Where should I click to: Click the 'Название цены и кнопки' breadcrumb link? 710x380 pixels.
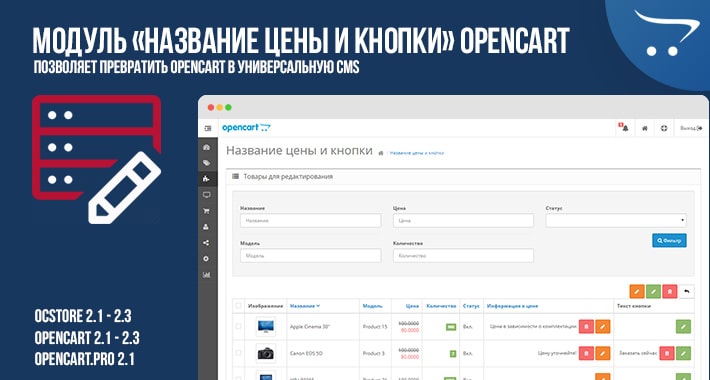[417, 153]
